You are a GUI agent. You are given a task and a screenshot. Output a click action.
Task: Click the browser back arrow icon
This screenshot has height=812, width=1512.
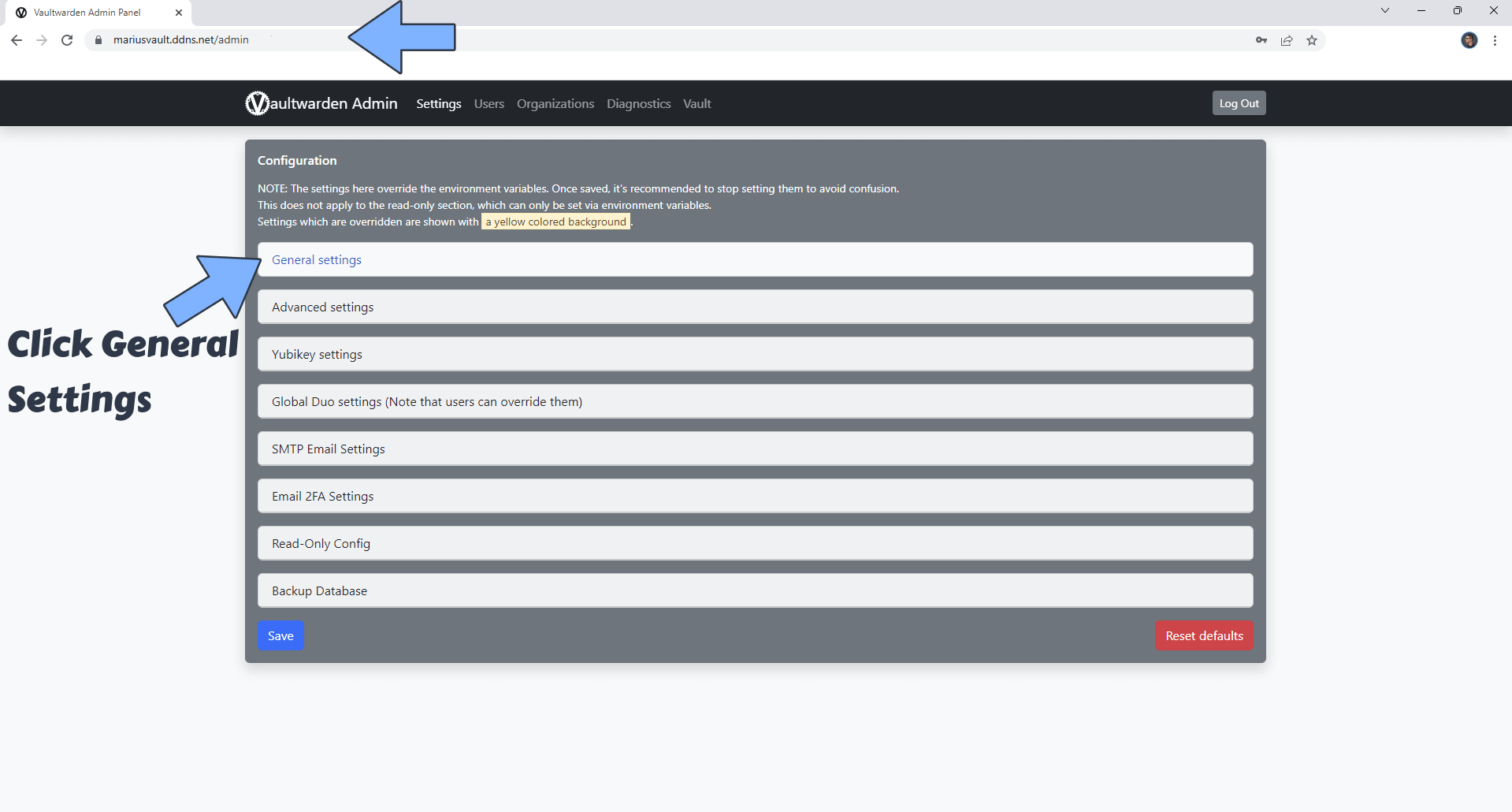[17, 40]
